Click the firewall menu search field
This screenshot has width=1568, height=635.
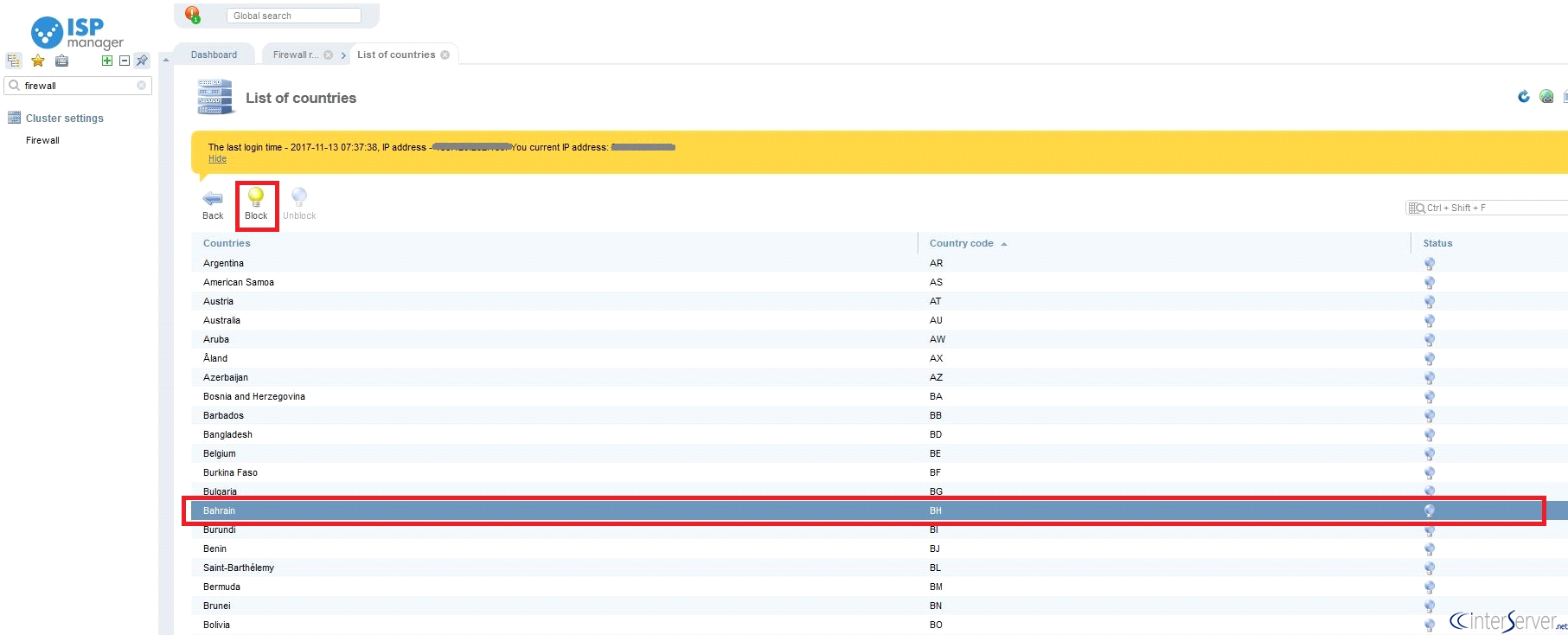(x=78, y=86)
